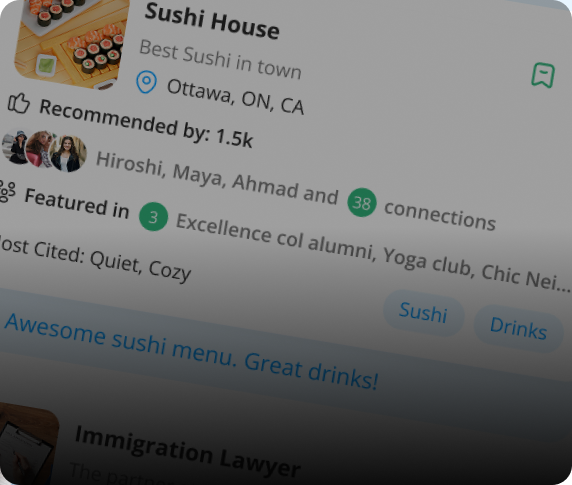The image size is (572, 485).
Task: Open the Immigration Lawyer clipboard thumbnail
Action: coord(28,444)
